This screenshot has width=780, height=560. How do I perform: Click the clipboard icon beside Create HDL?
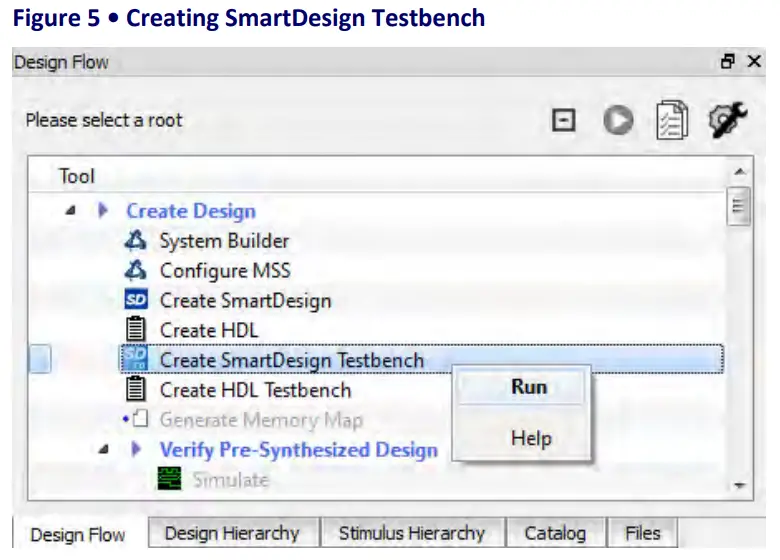(x=135, y=330)
